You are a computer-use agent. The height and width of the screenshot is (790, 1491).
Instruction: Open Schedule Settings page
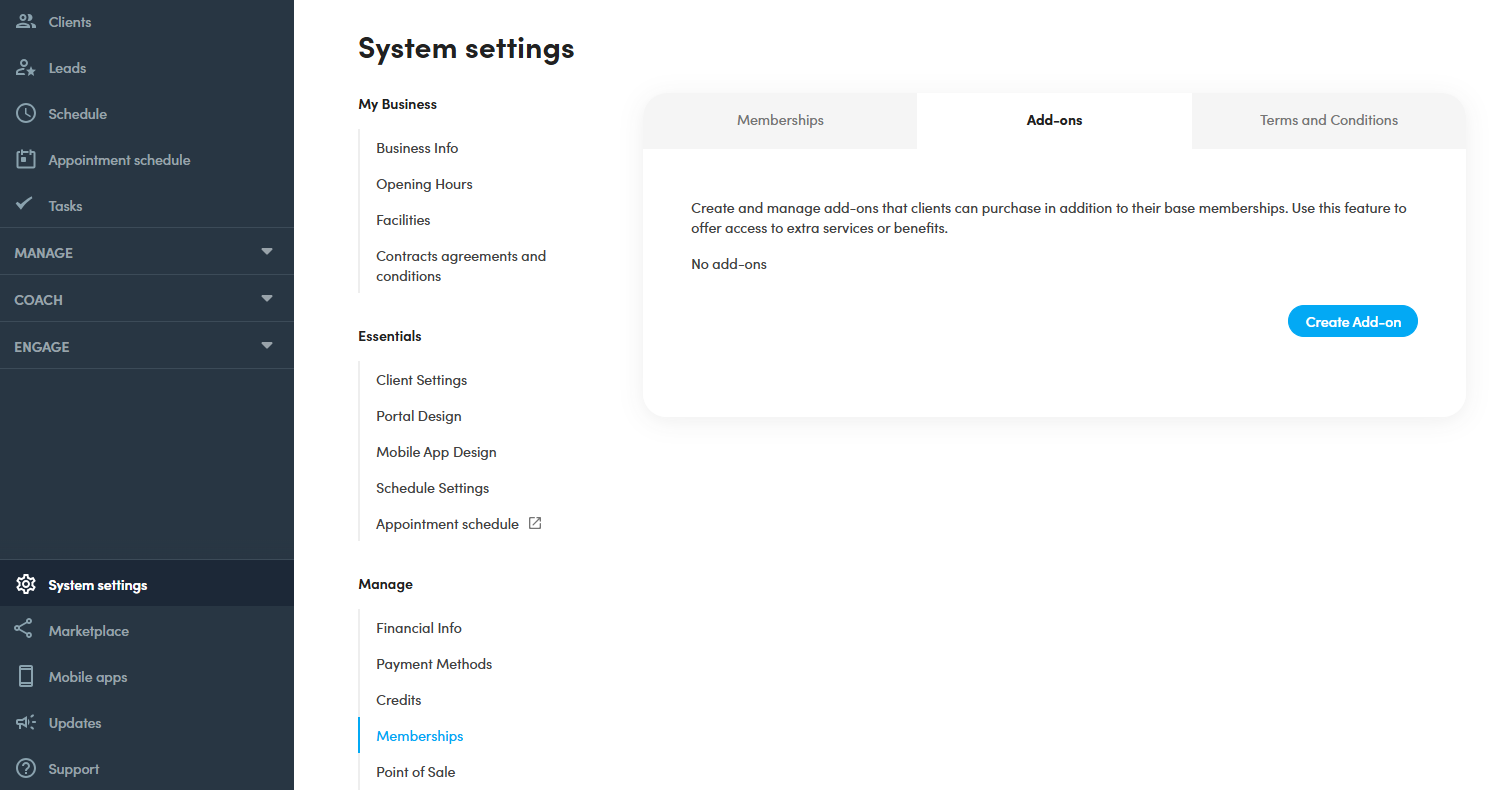pyautogui.click(x=432, y=488)
